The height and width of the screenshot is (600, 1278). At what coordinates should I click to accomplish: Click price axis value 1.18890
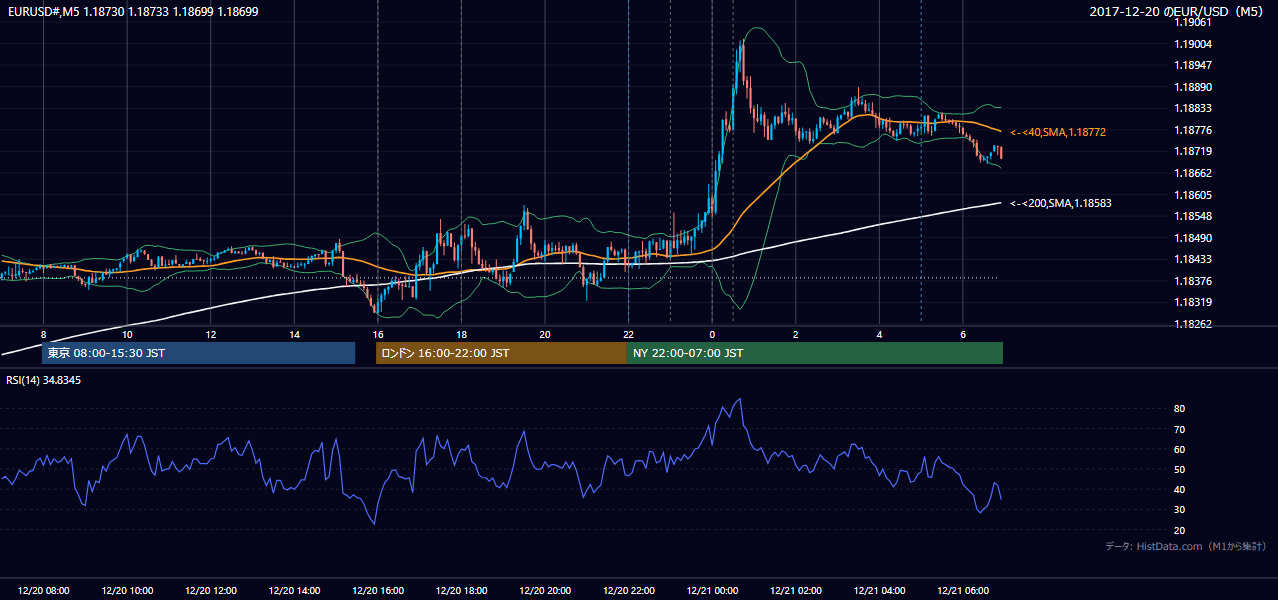[x=1193, y=87]
